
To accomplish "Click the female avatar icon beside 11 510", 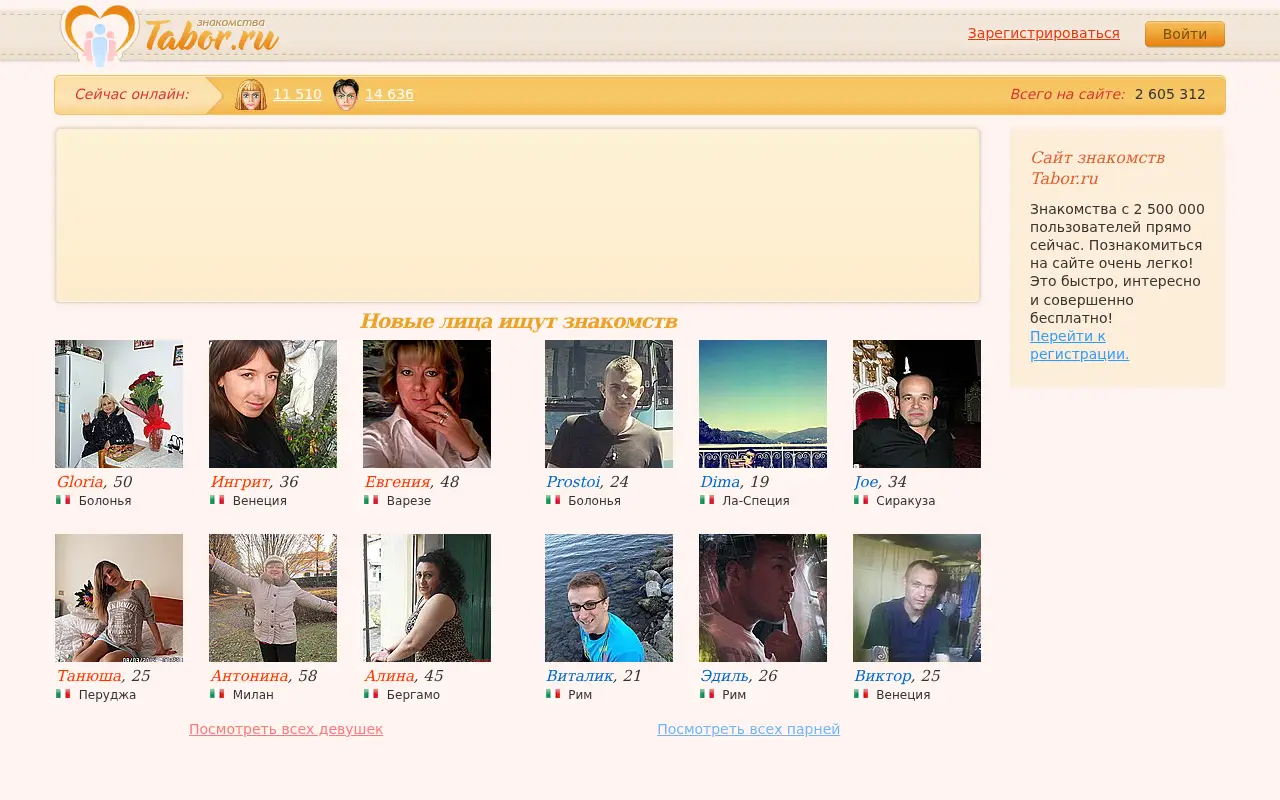I will [x=251, y=94].
